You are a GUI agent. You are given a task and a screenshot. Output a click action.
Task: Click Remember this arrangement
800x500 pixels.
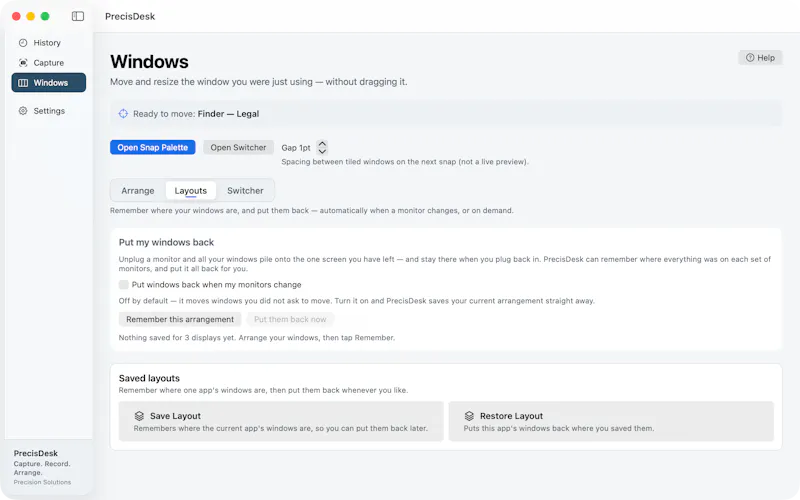(x=180, y=319)
